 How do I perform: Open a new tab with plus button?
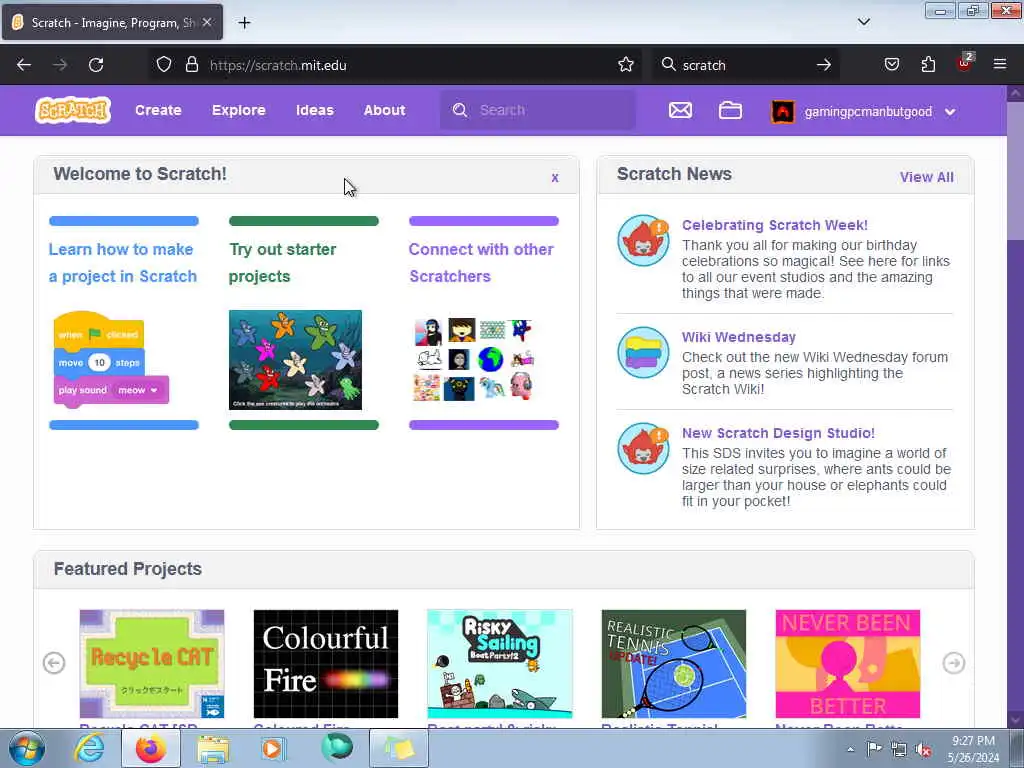click(244, 23)
